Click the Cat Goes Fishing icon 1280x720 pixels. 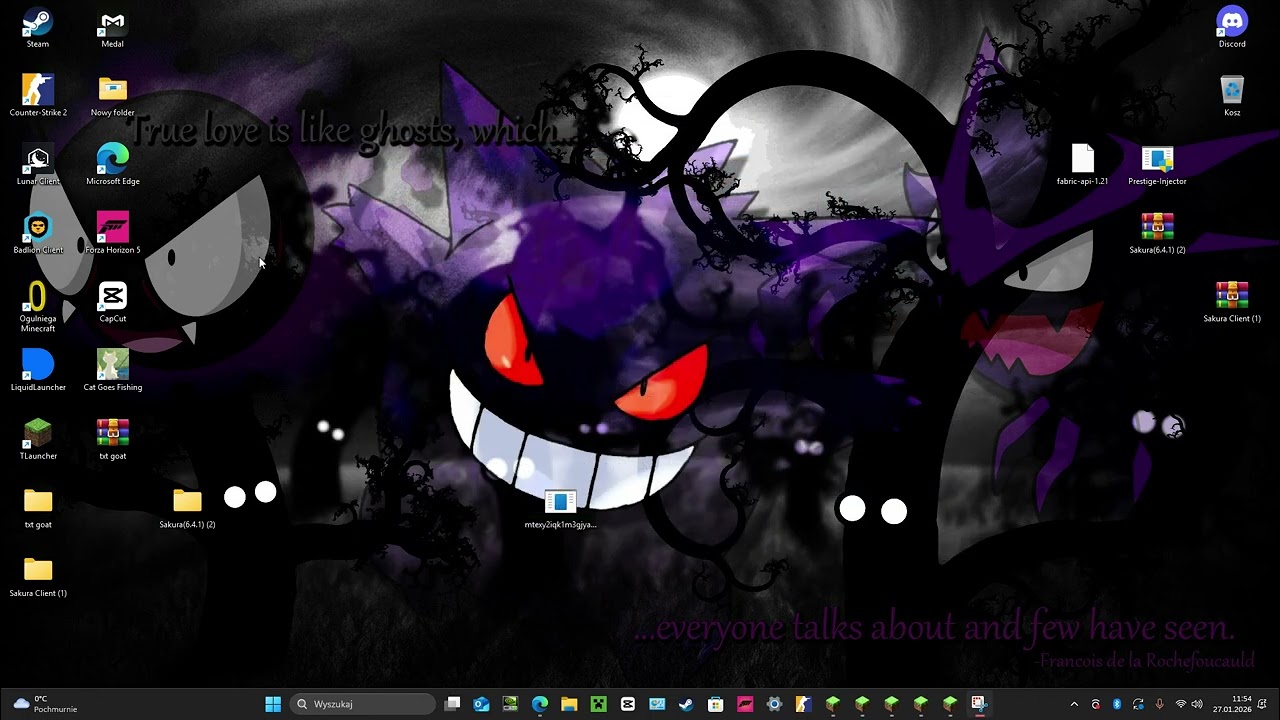(x=113, y=371)
